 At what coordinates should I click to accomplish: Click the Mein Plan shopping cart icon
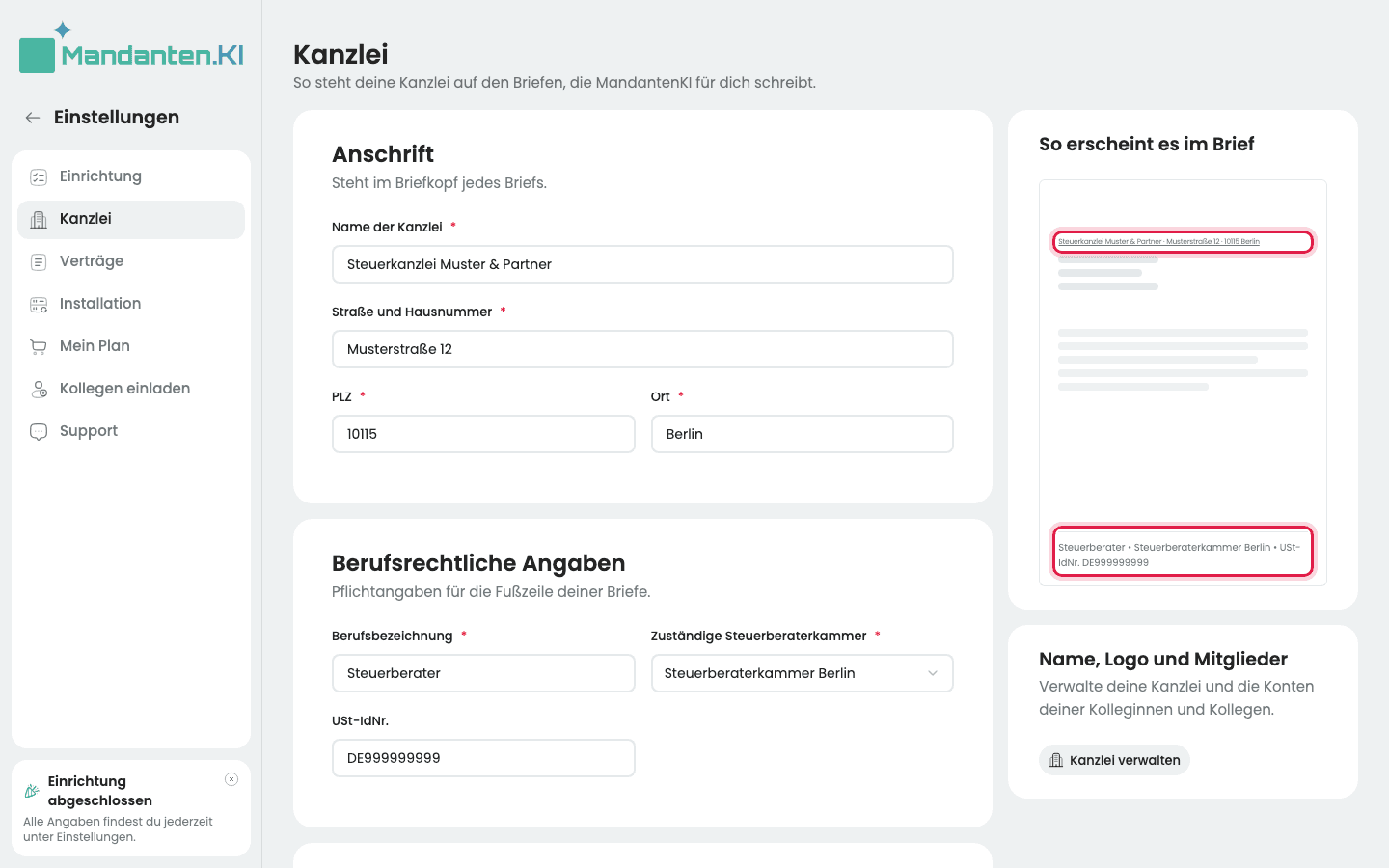(39, 346)
